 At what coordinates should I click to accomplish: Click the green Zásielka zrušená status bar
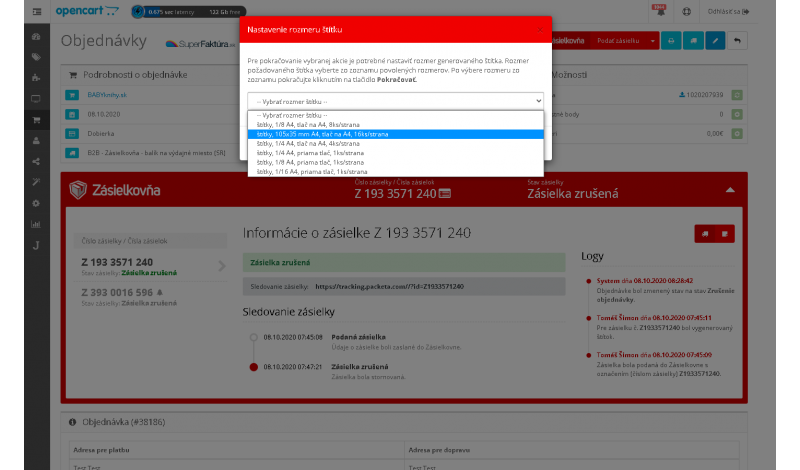404,263
